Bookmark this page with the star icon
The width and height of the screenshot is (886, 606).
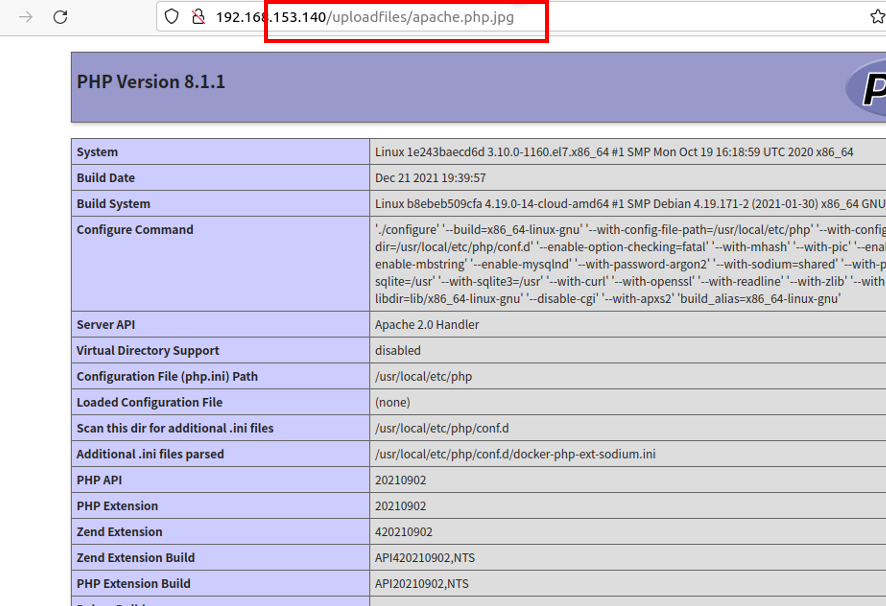tap(877, 17)
